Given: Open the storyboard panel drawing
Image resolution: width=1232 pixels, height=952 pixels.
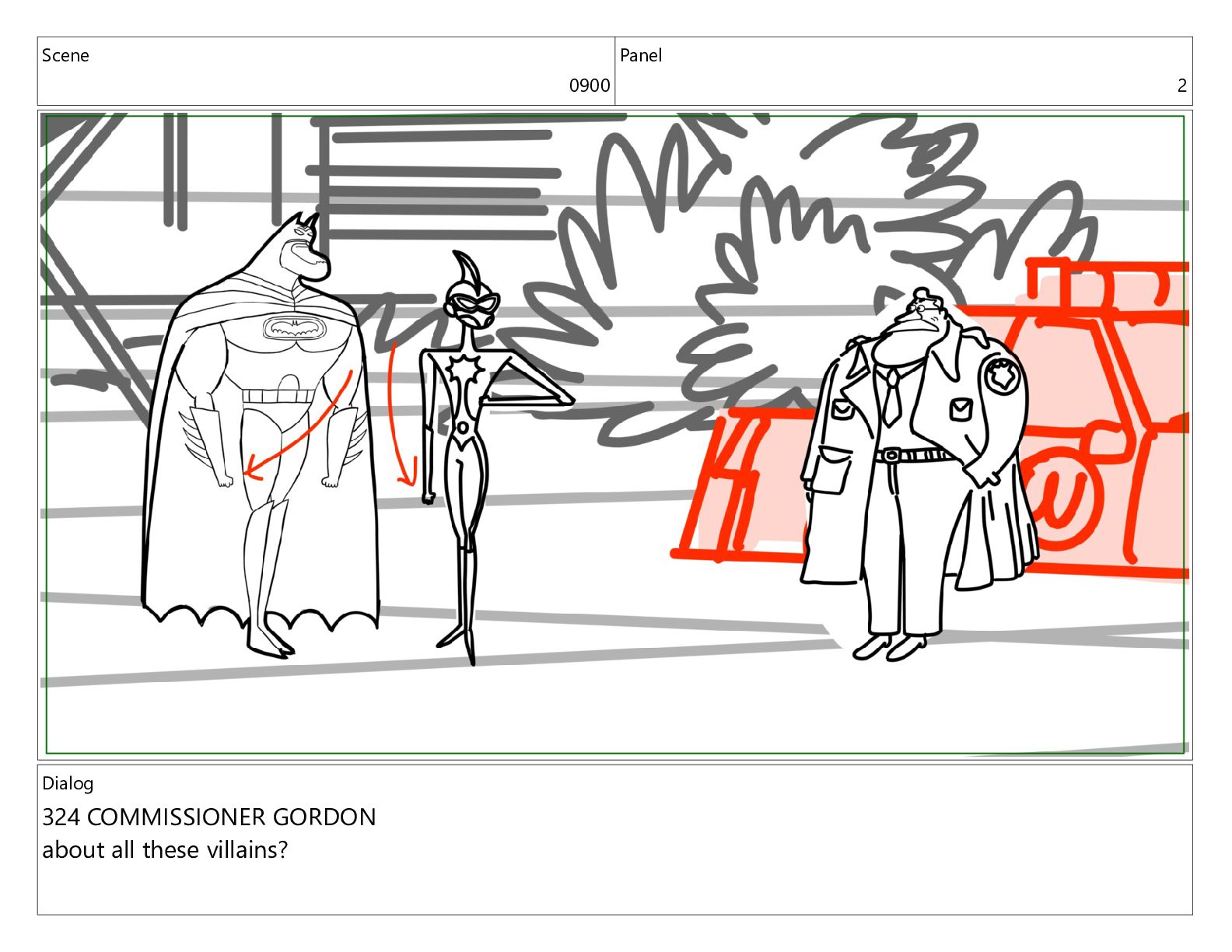Looking at the screenshot, I should tap(615, 435).
